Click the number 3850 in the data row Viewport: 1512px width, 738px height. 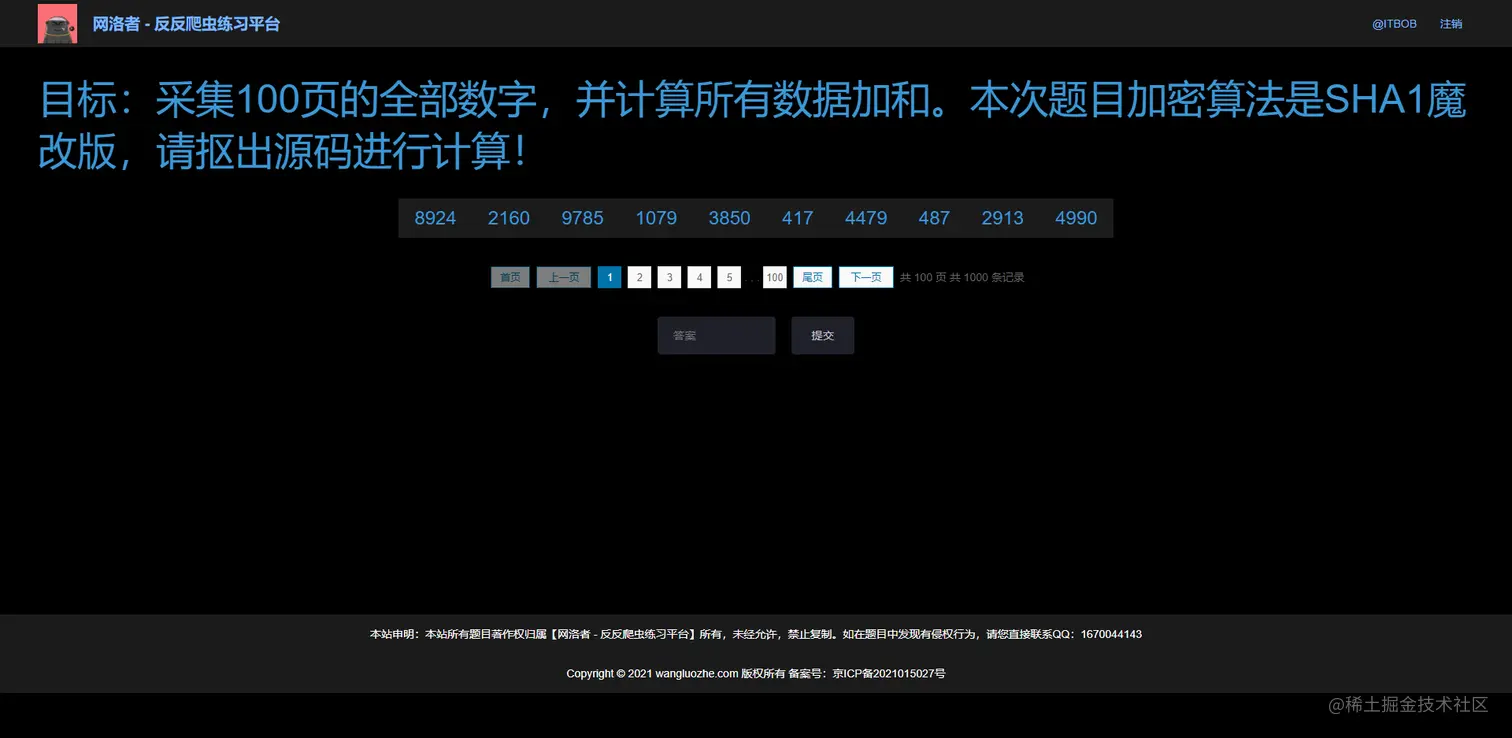729,218
